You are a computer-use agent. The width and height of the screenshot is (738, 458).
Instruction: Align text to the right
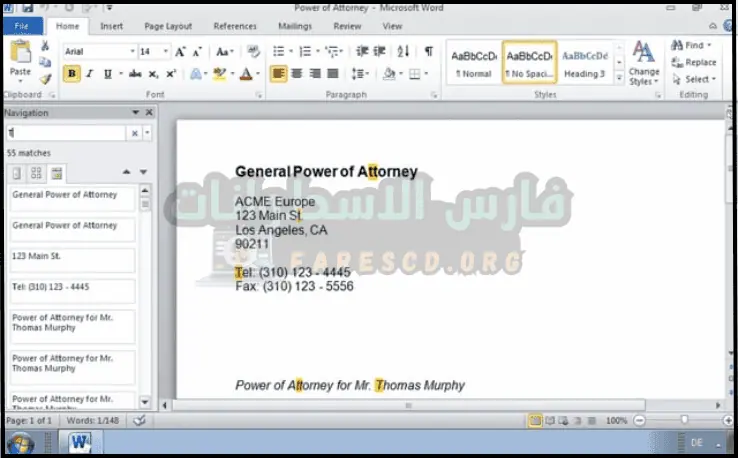[315, 74]
